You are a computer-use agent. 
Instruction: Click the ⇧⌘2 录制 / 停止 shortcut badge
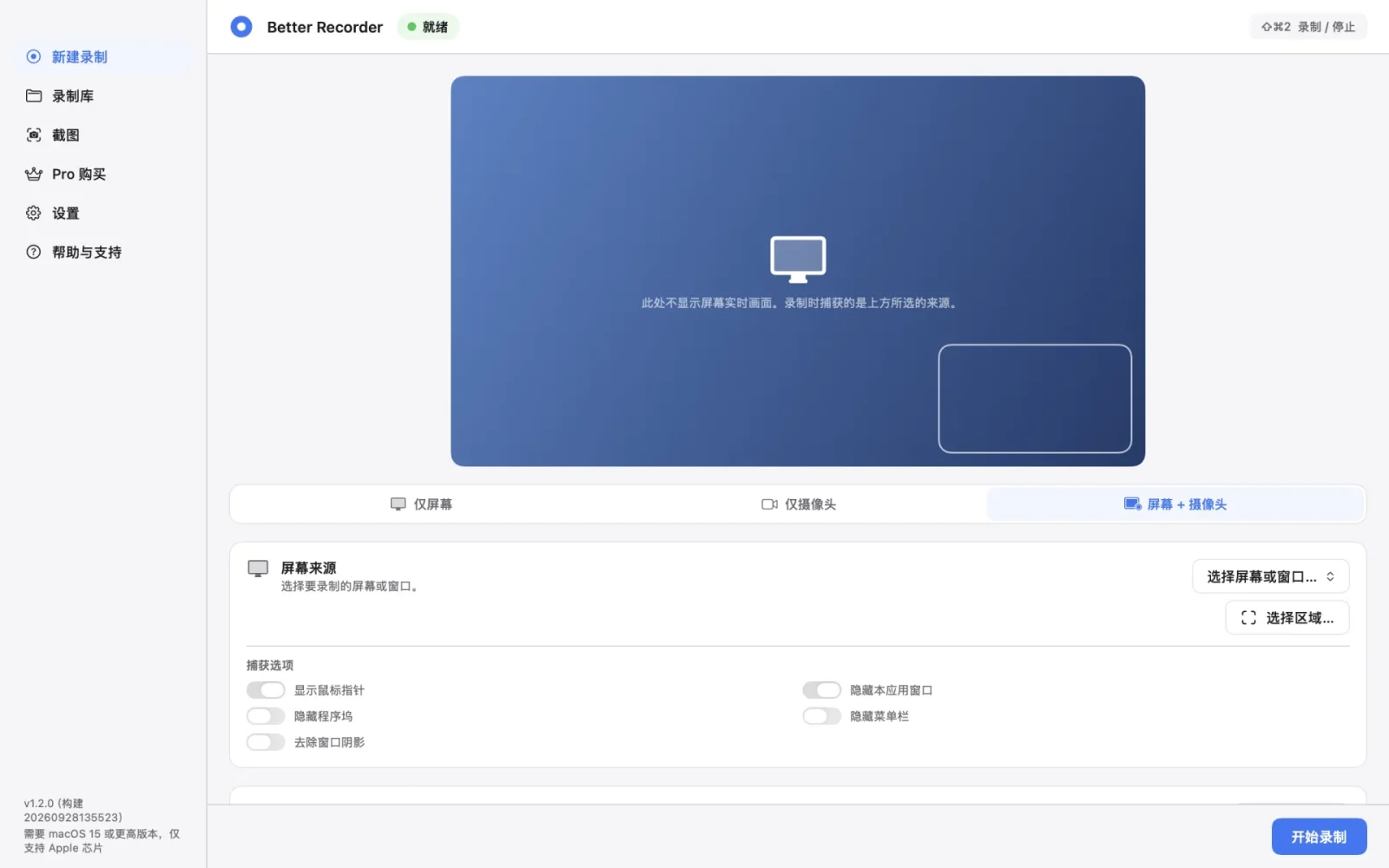pyautogui.click(x=1308, y=27)
